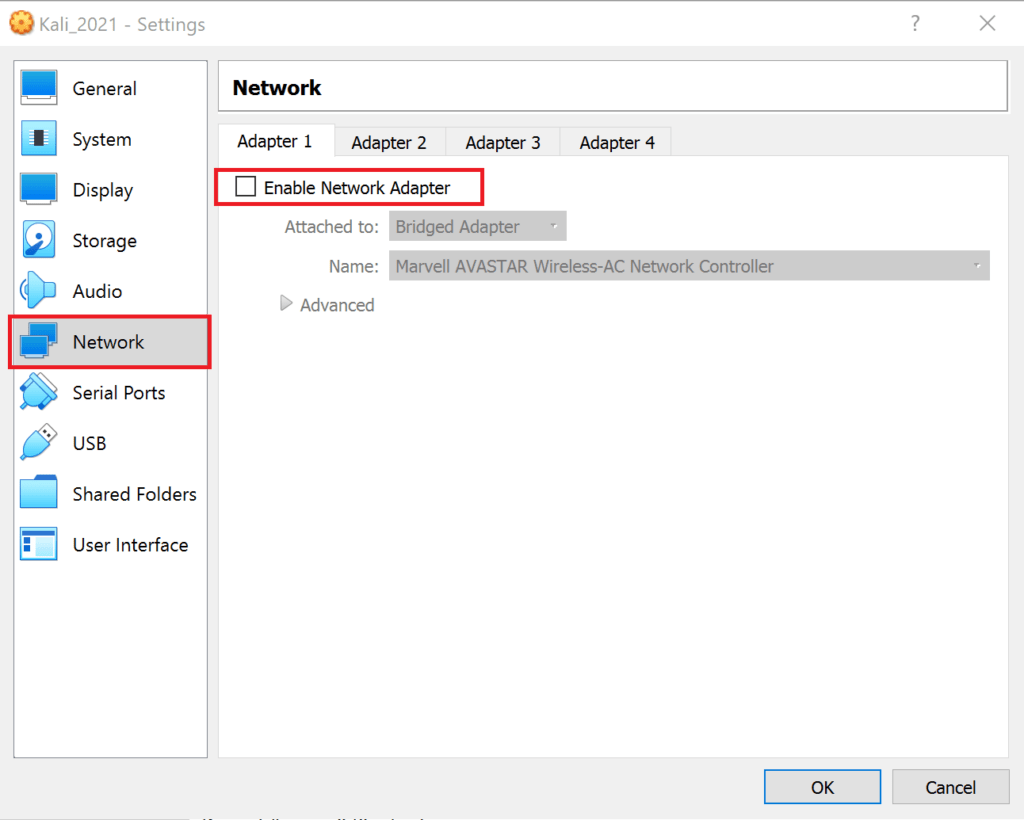Screen dimensions: 1024x820
Task: Switch to the Adapter 1 tab
Action: 275,141
